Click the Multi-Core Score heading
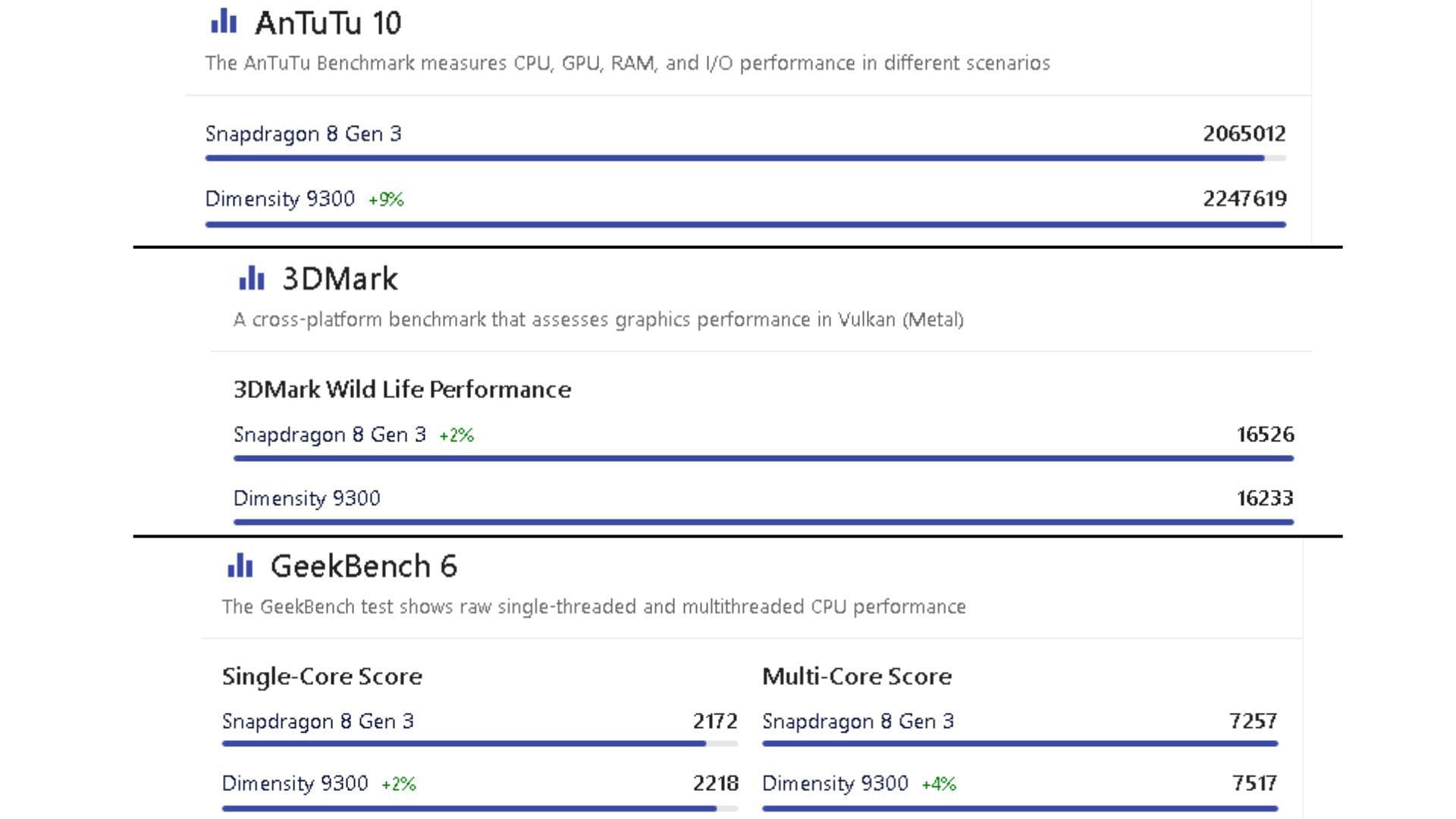The image size is (1456, 819). (x=856, y=676)
